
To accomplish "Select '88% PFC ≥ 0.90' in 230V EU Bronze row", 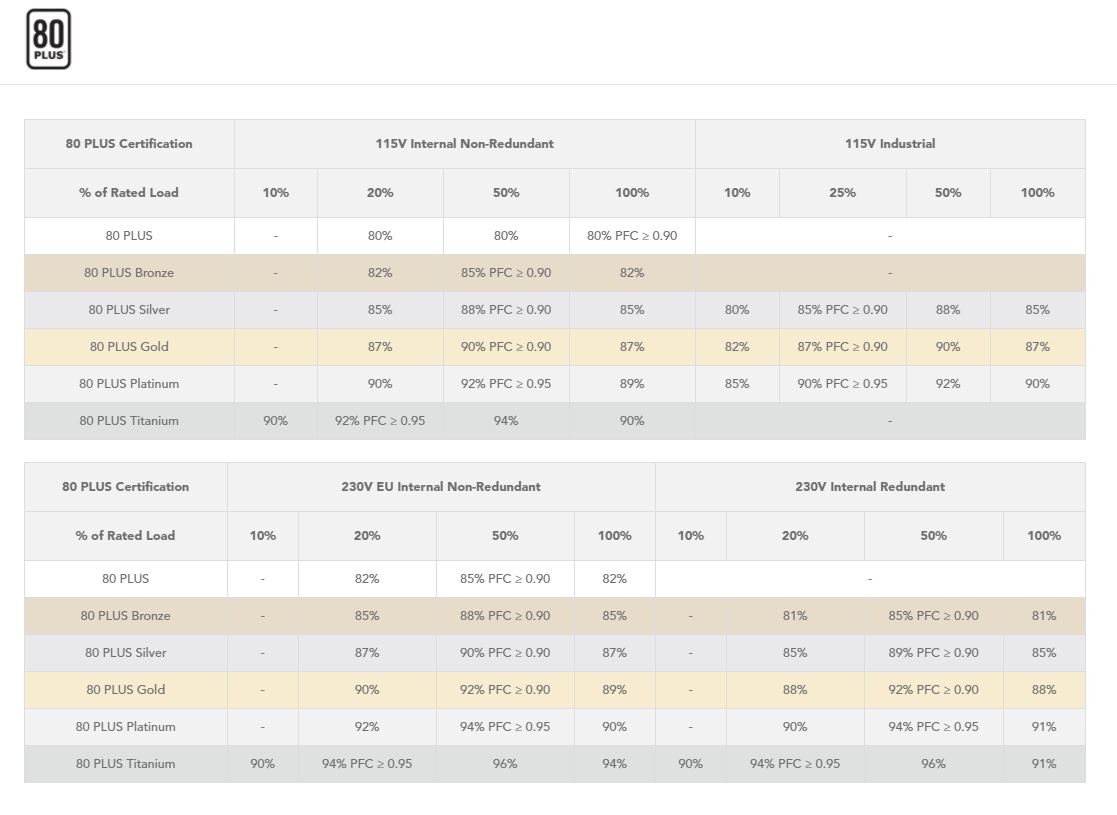I will tap(505, 616).
